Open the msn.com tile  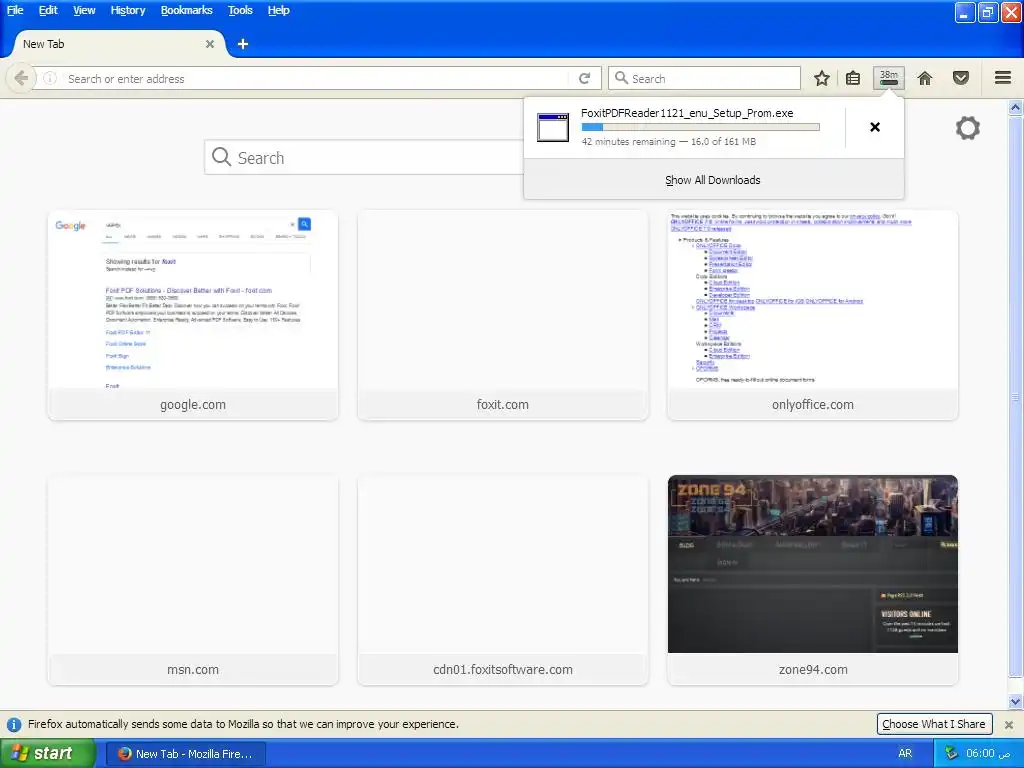coord(193,580)
